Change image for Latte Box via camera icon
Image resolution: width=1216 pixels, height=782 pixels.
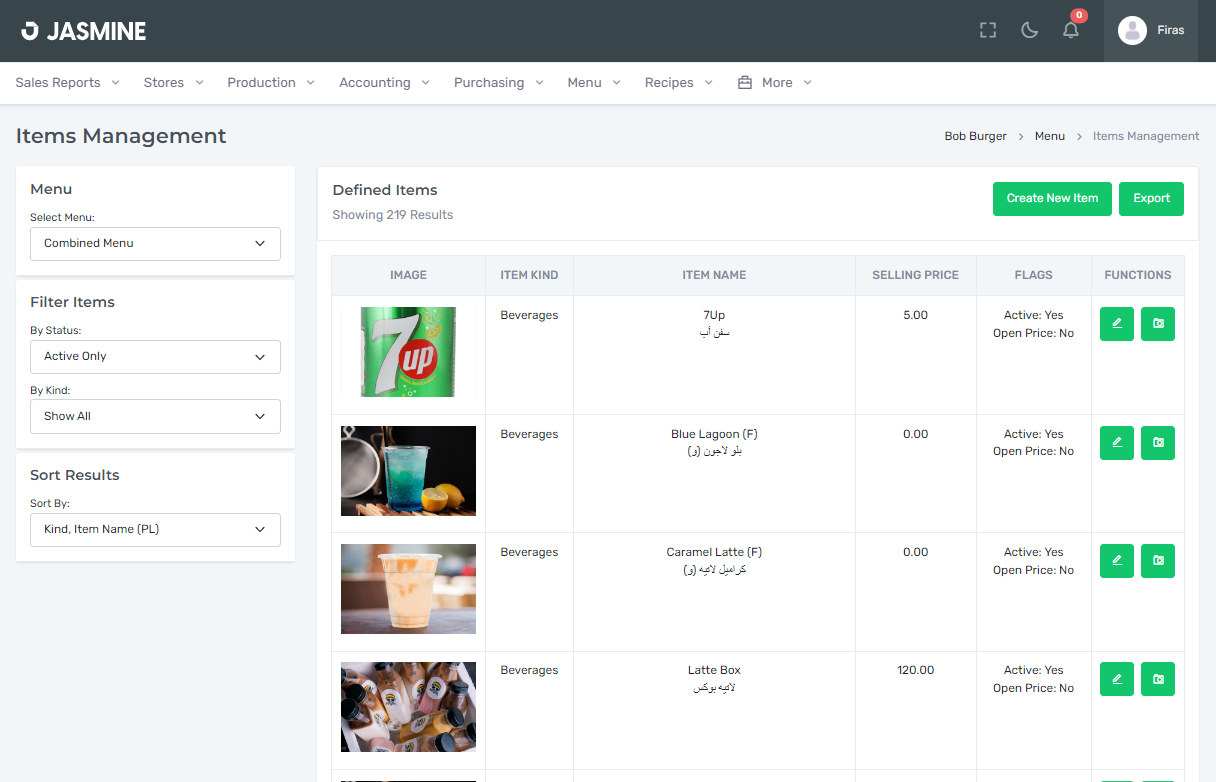[x=1157, y=679]
